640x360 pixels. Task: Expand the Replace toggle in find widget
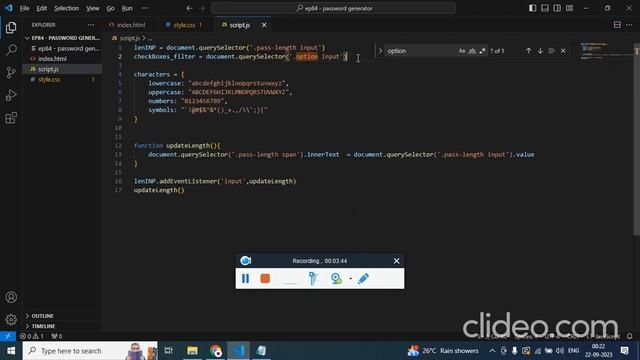tap(380, 51)
